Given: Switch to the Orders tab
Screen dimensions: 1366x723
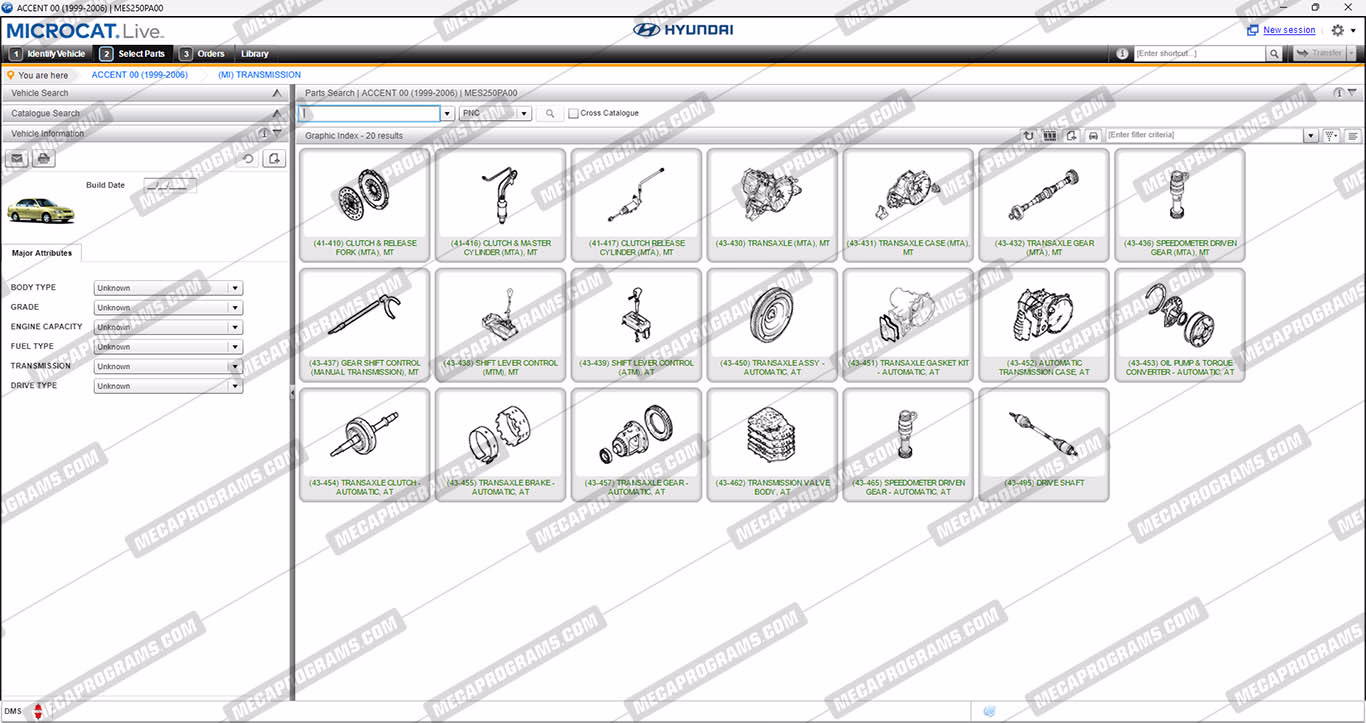Looking at the screenshot, I should tap(203, 54).
